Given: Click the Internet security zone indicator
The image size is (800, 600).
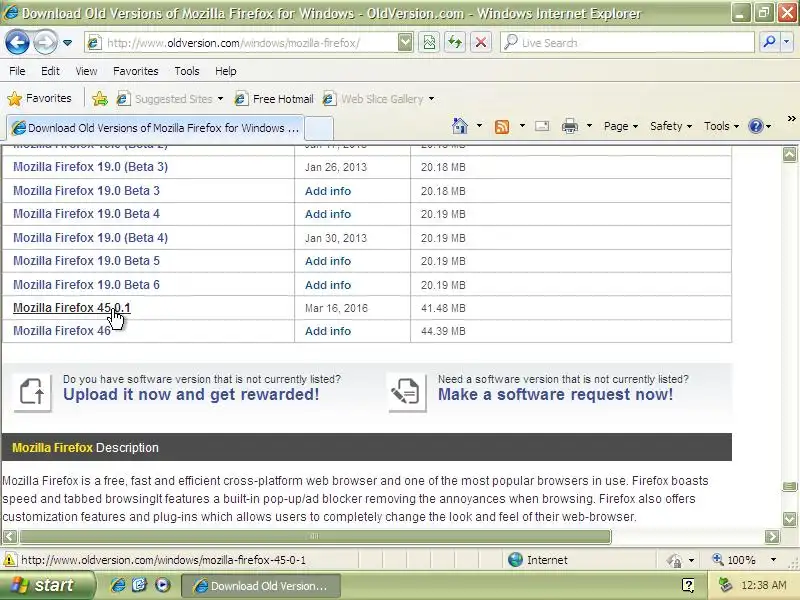Looking at the screenshot, I should pos(538,560).
